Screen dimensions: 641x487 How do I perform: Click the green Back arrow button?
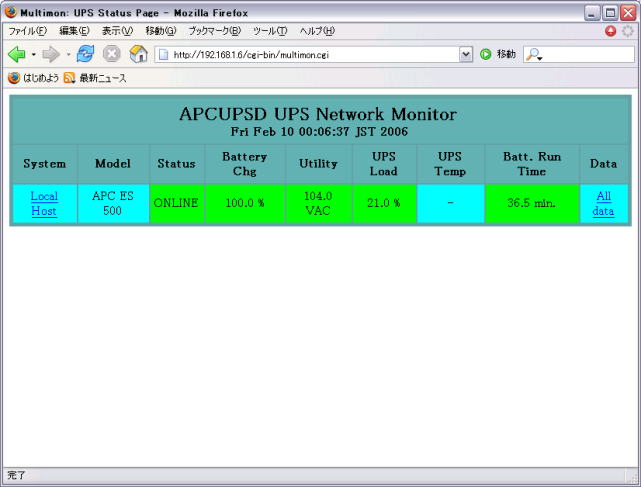pos(17,54)
